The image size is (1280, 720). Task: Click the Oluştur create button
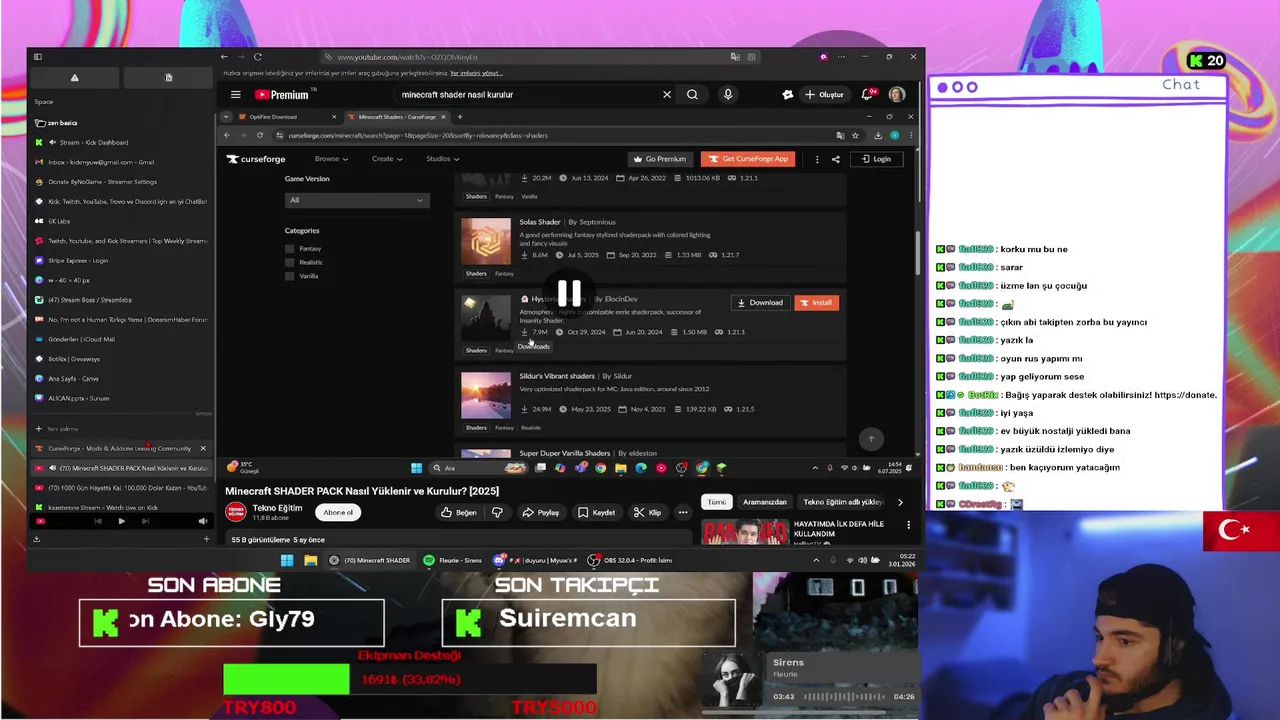point(825,95)
